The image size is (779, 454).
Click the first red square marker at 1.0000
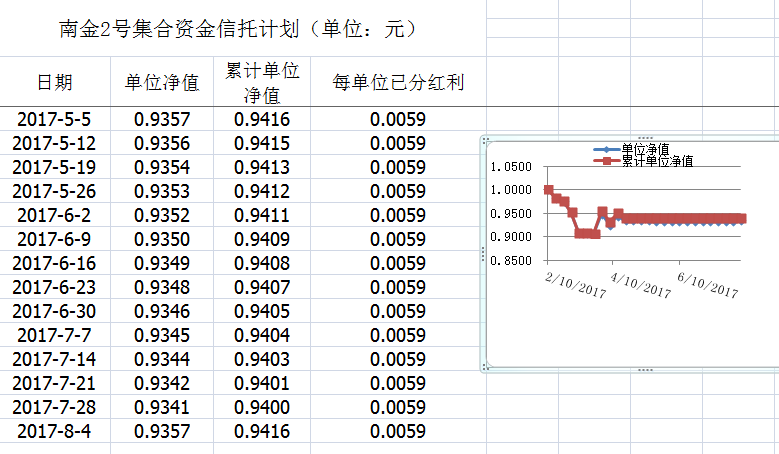[548, 190]
